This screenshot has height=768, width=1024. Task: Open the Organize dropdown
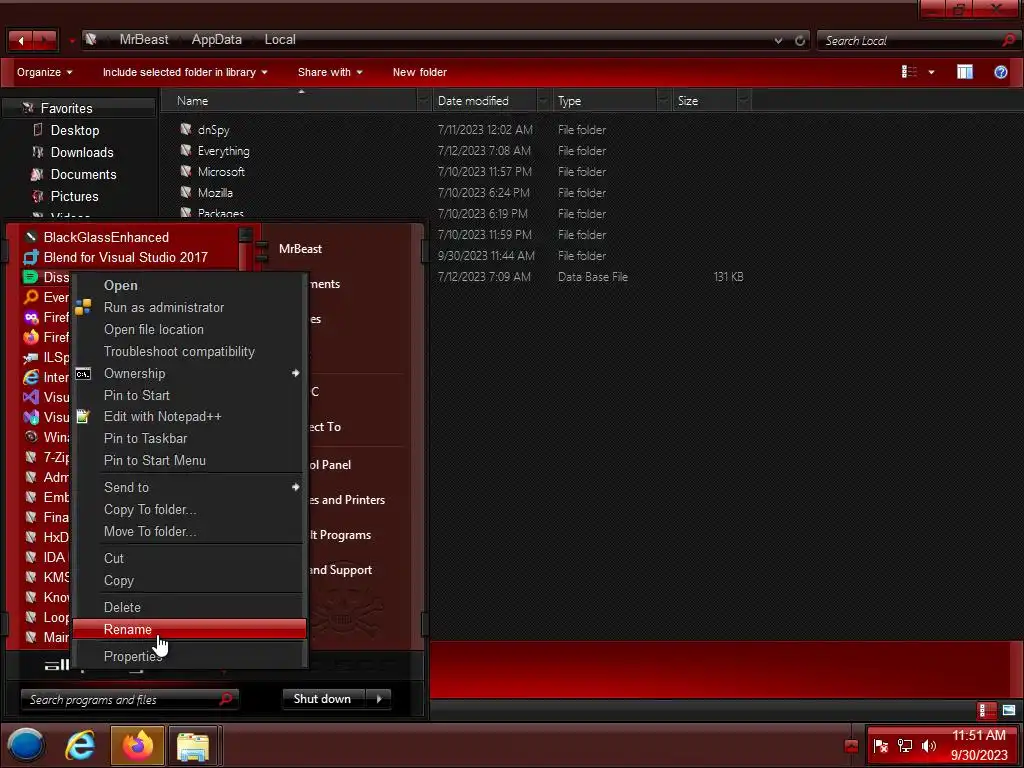point(44,72)
